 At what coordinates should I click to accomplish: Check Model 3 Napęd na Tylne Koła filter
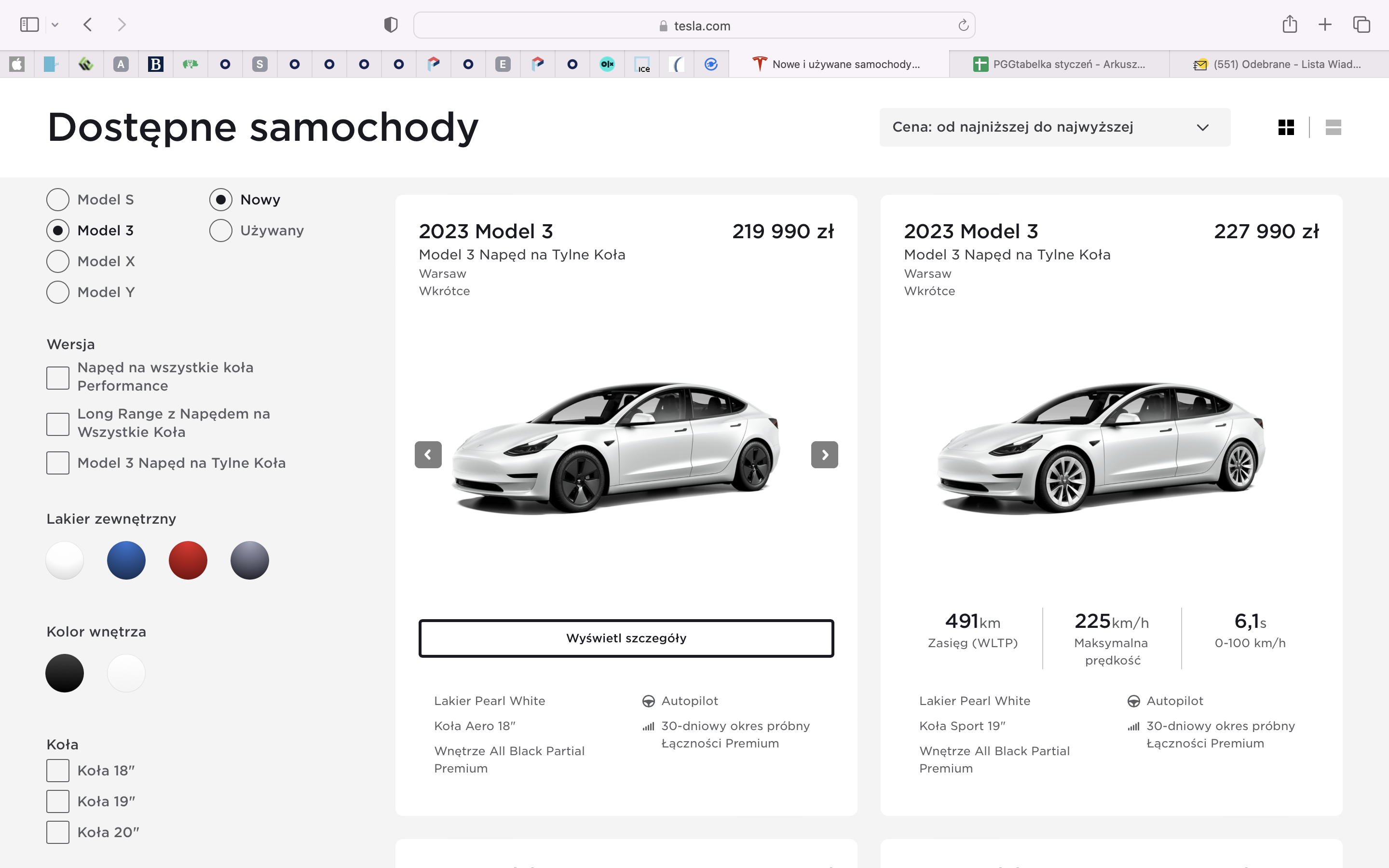pos(58,463)
